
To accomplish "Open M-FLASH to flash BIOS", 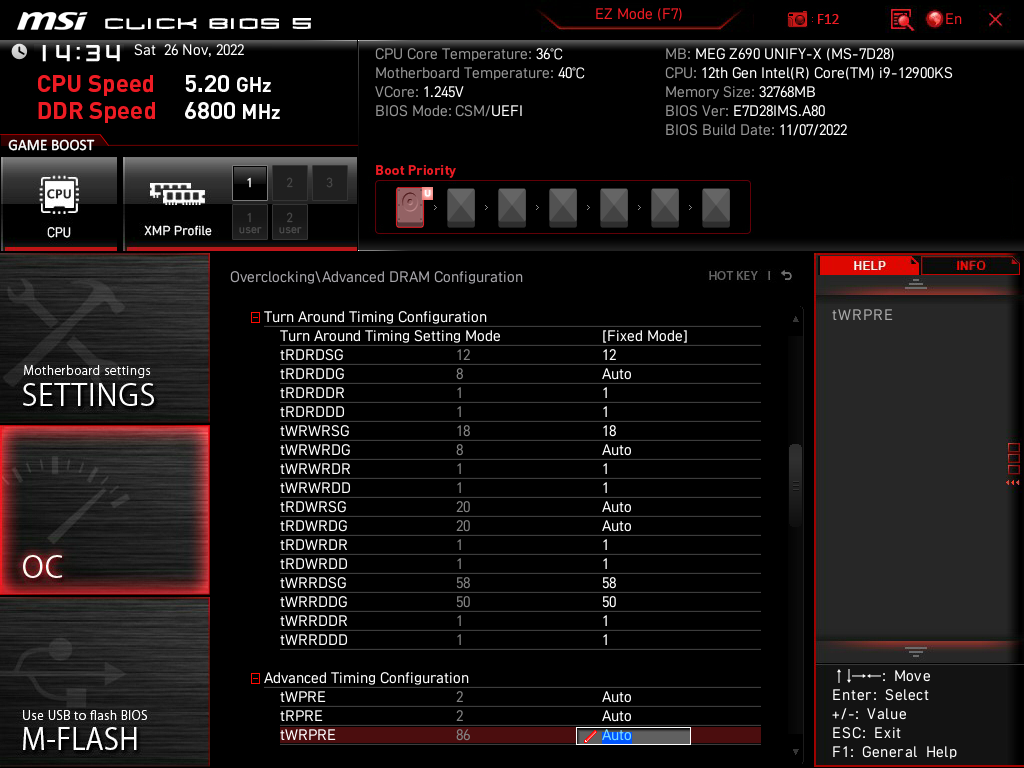I will tap(104, 681).
